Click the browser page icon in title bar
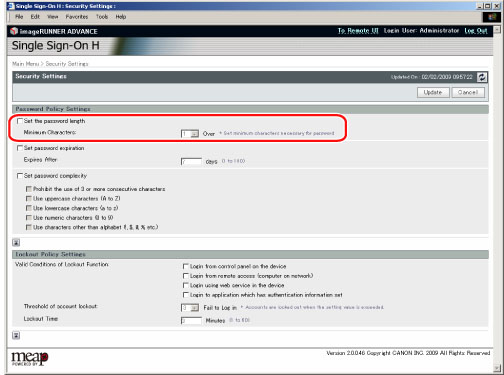The image size is (504, 375). (x=11, y=6)
